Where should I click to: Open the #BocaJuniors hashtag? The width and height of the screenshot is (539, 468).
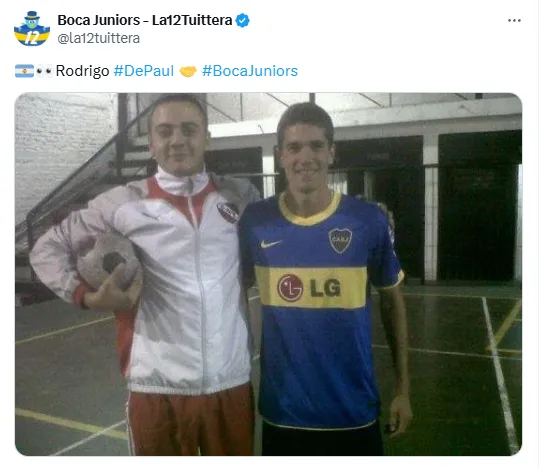(250, 71)
